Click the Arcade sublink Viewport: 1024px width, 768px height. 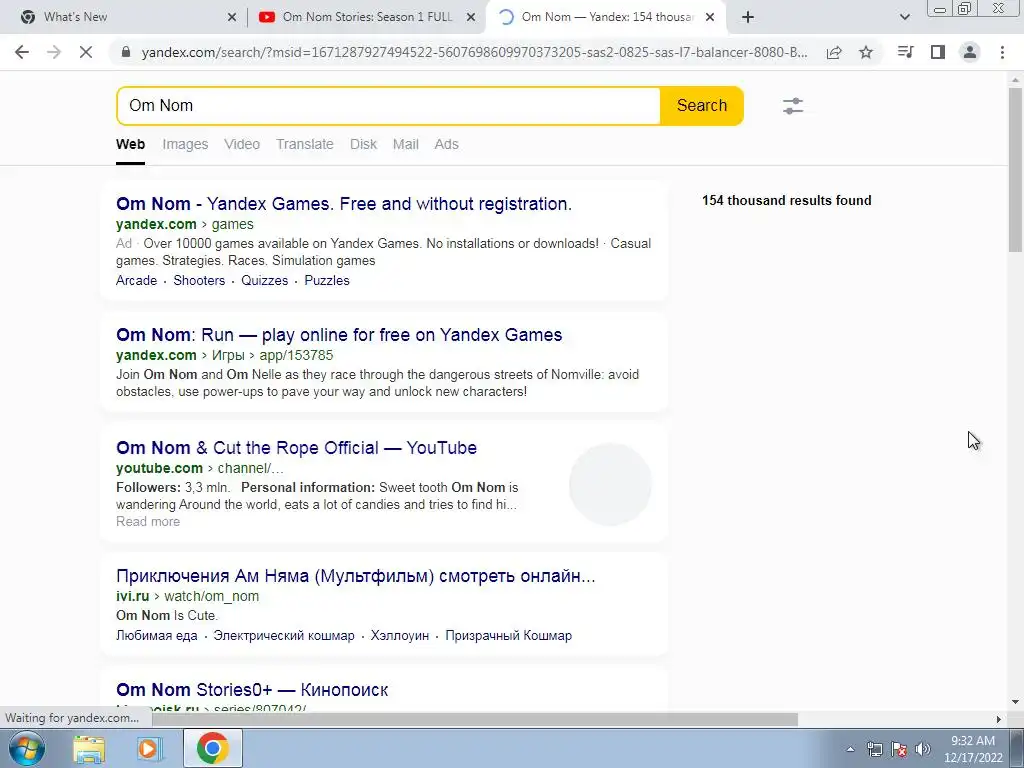136,280
